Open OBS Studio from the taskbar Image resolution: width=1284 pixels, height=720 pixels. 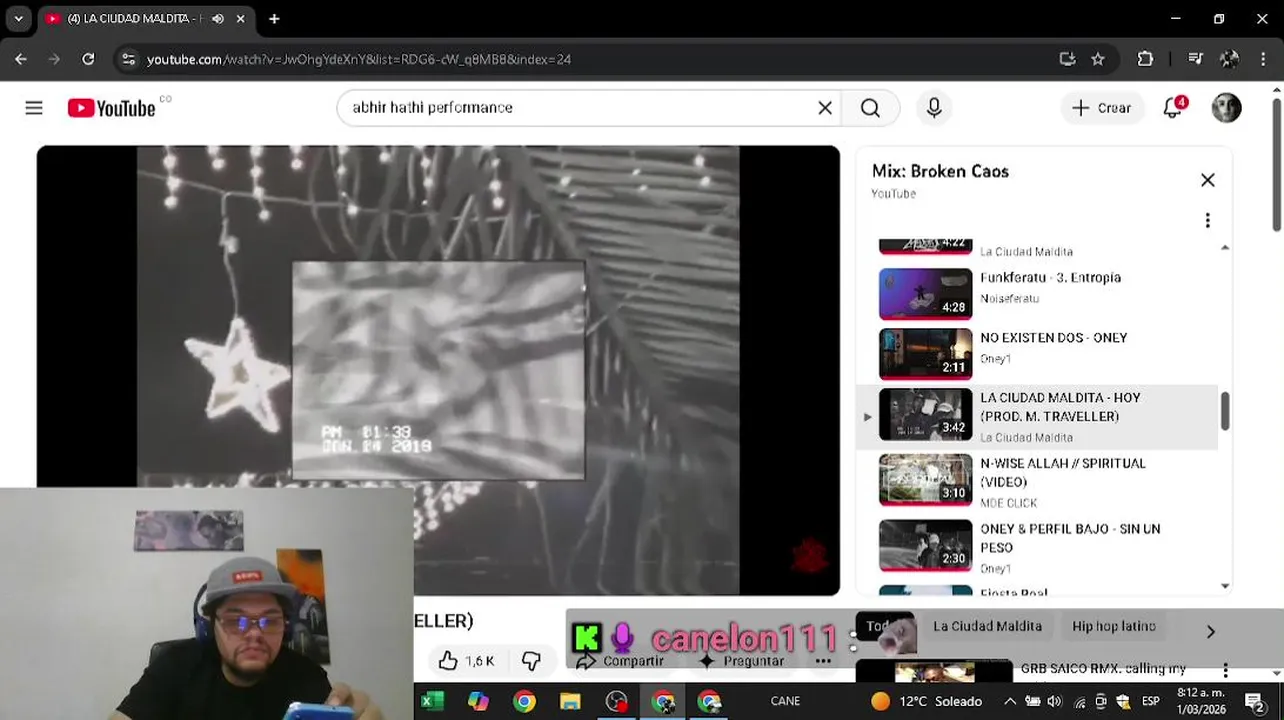point(616,701)
